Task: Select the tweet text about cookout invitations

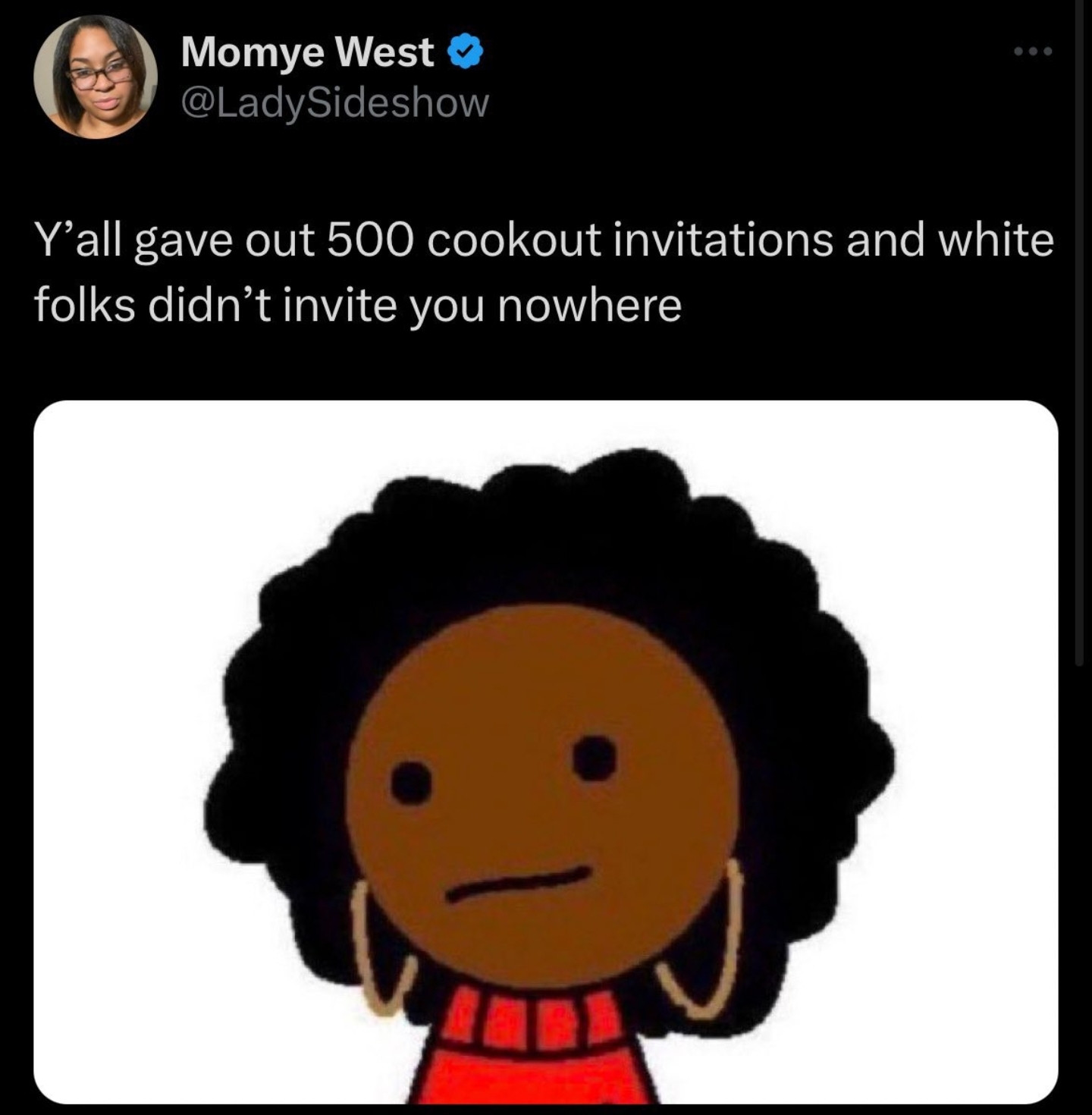Action: coord(544,272)
